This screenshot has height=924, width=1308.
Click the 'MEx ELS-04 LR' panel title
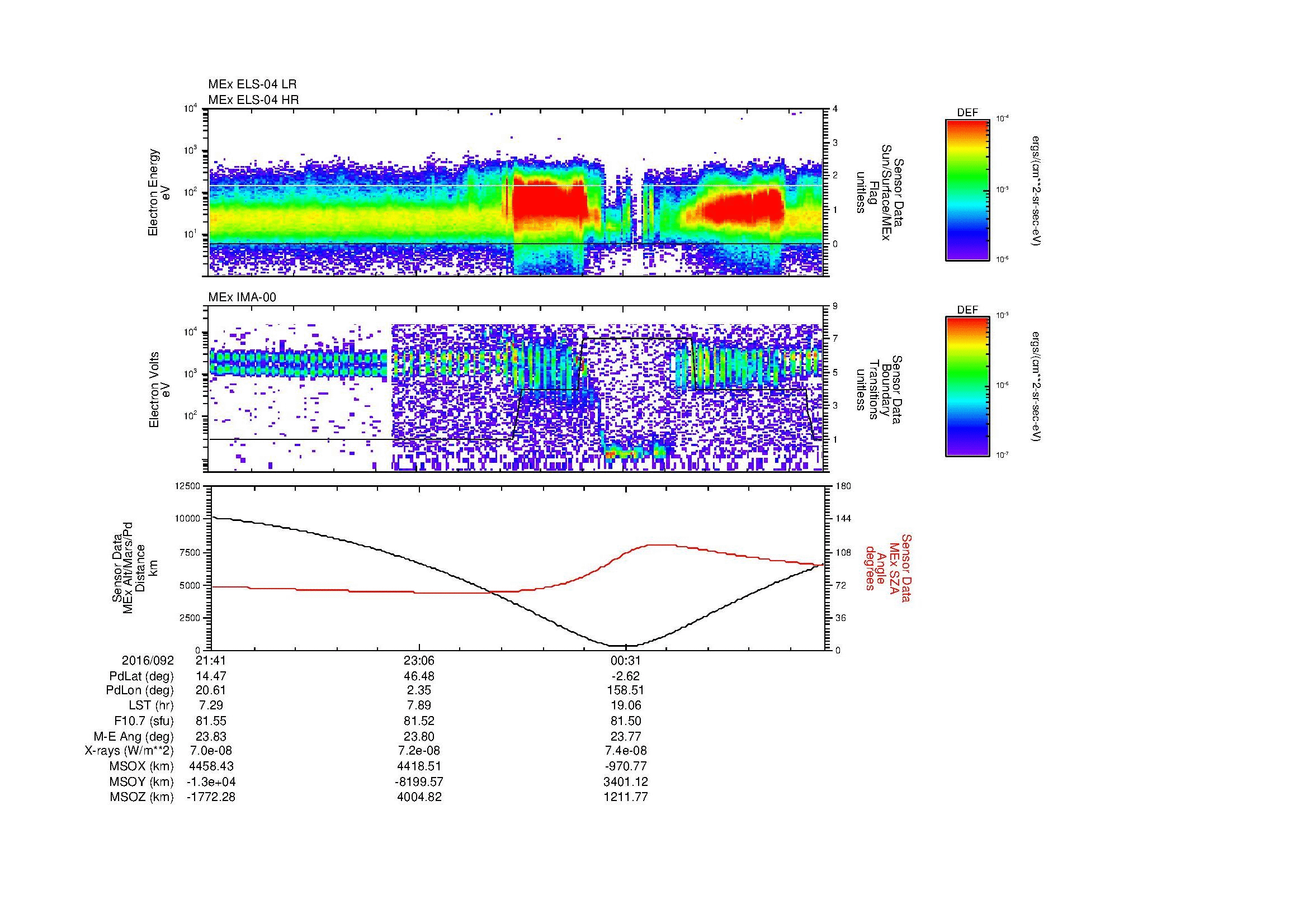pos(252,84)
